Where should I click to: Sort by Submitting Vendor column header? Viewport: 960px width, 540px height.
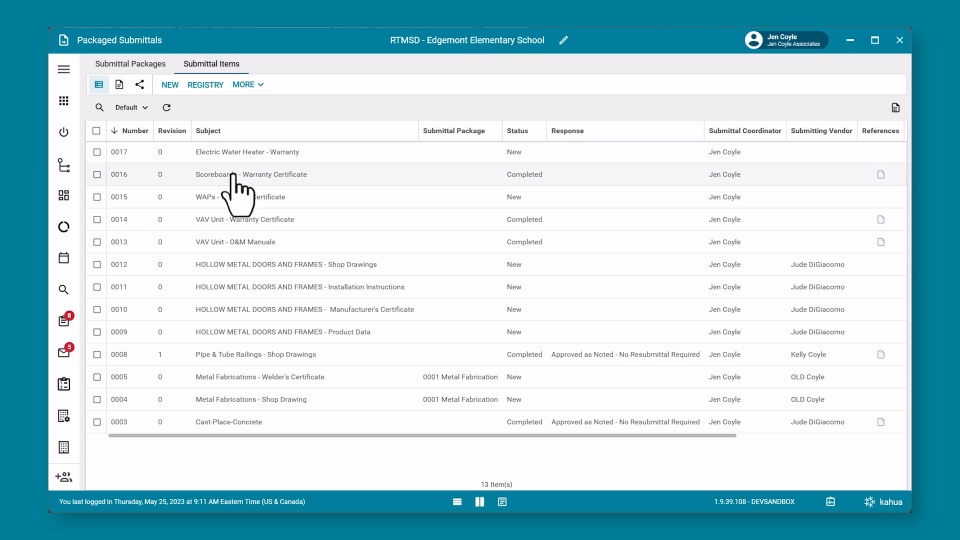pyautogui.click(x=821, y=130)
